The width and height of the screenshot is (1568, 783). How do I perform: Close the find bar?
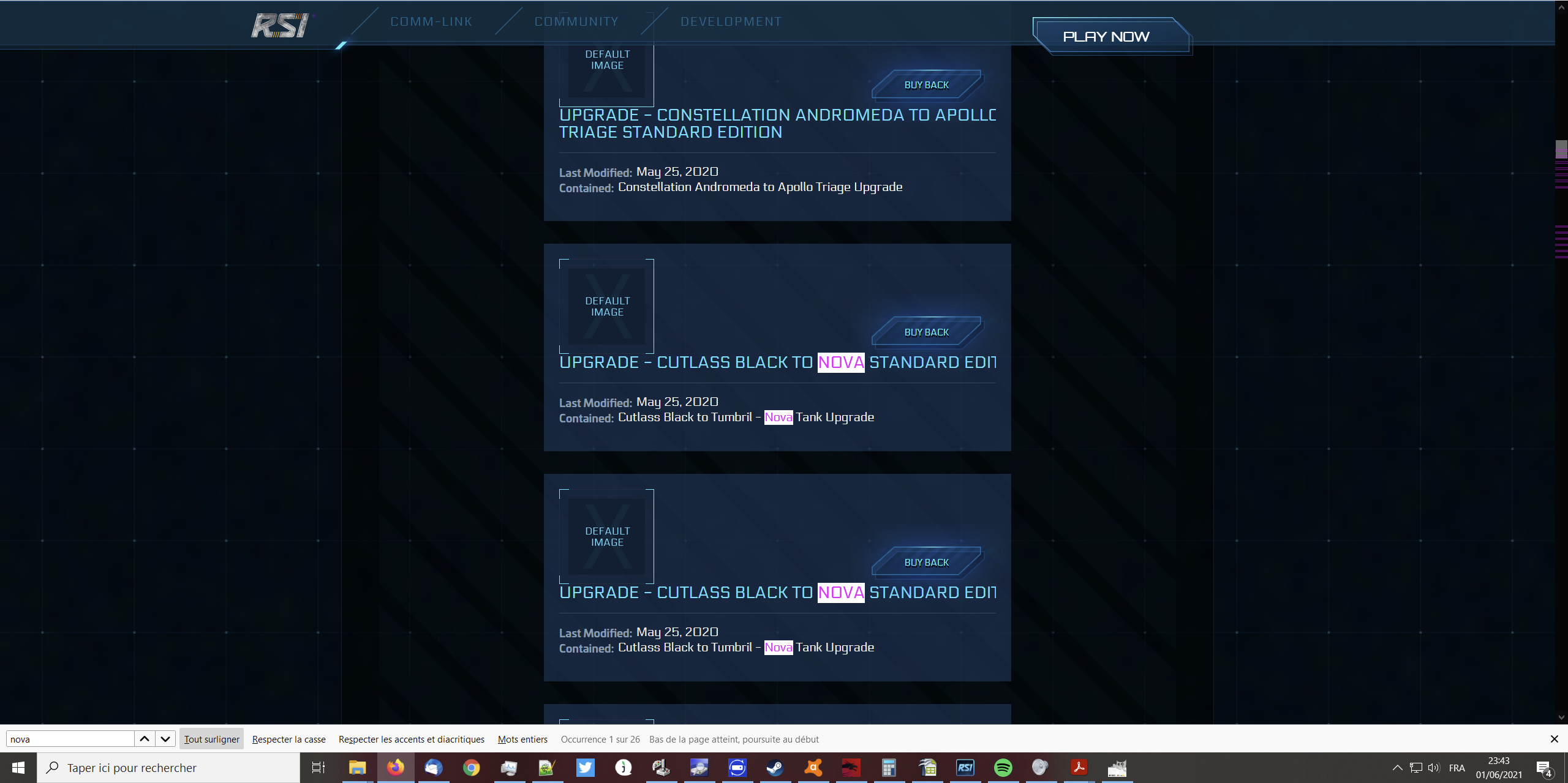pos(1554,739)
